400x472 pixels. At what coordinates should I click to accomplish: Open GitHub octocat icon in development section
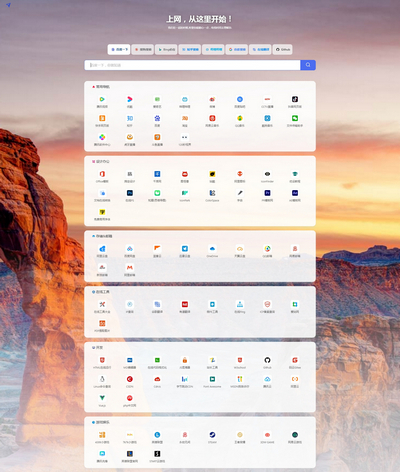pyautogui.click(x=267, y=360)
